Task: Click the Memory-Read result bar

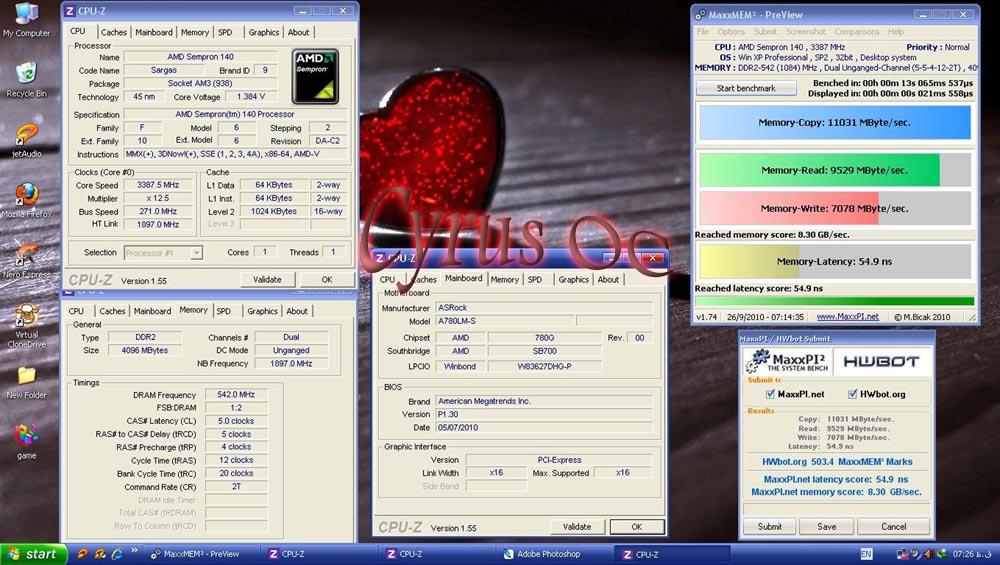Action: (x=835, y=170)
